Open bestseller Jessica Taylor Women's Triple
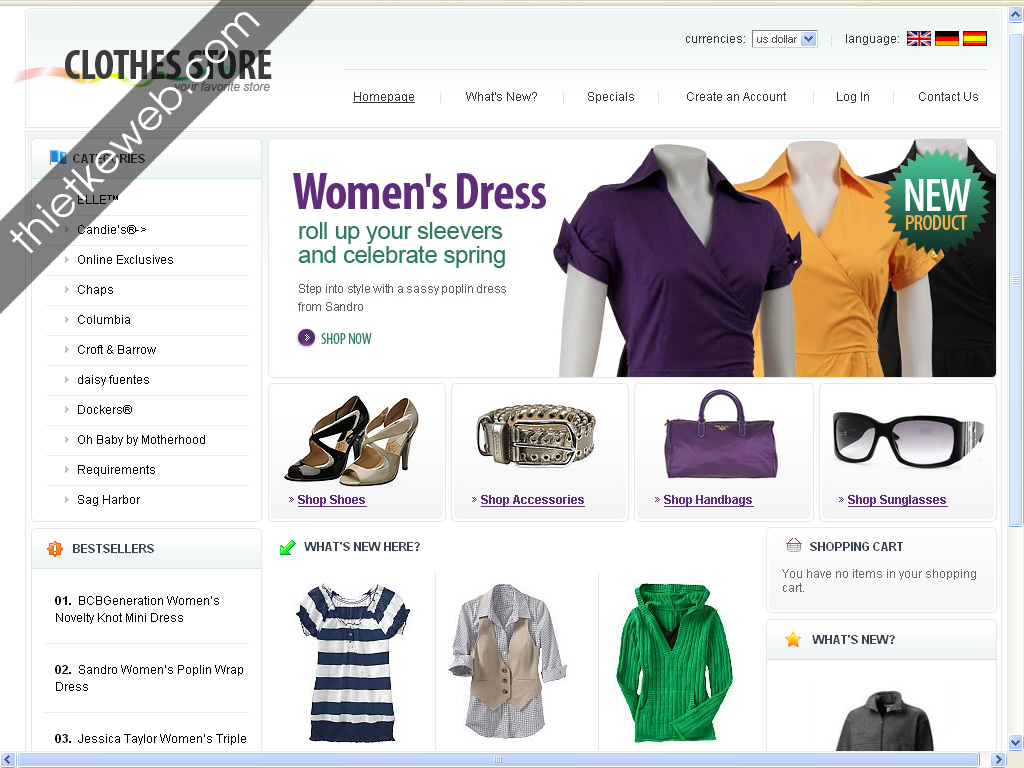1024x768 pixels. pos(150,739)
